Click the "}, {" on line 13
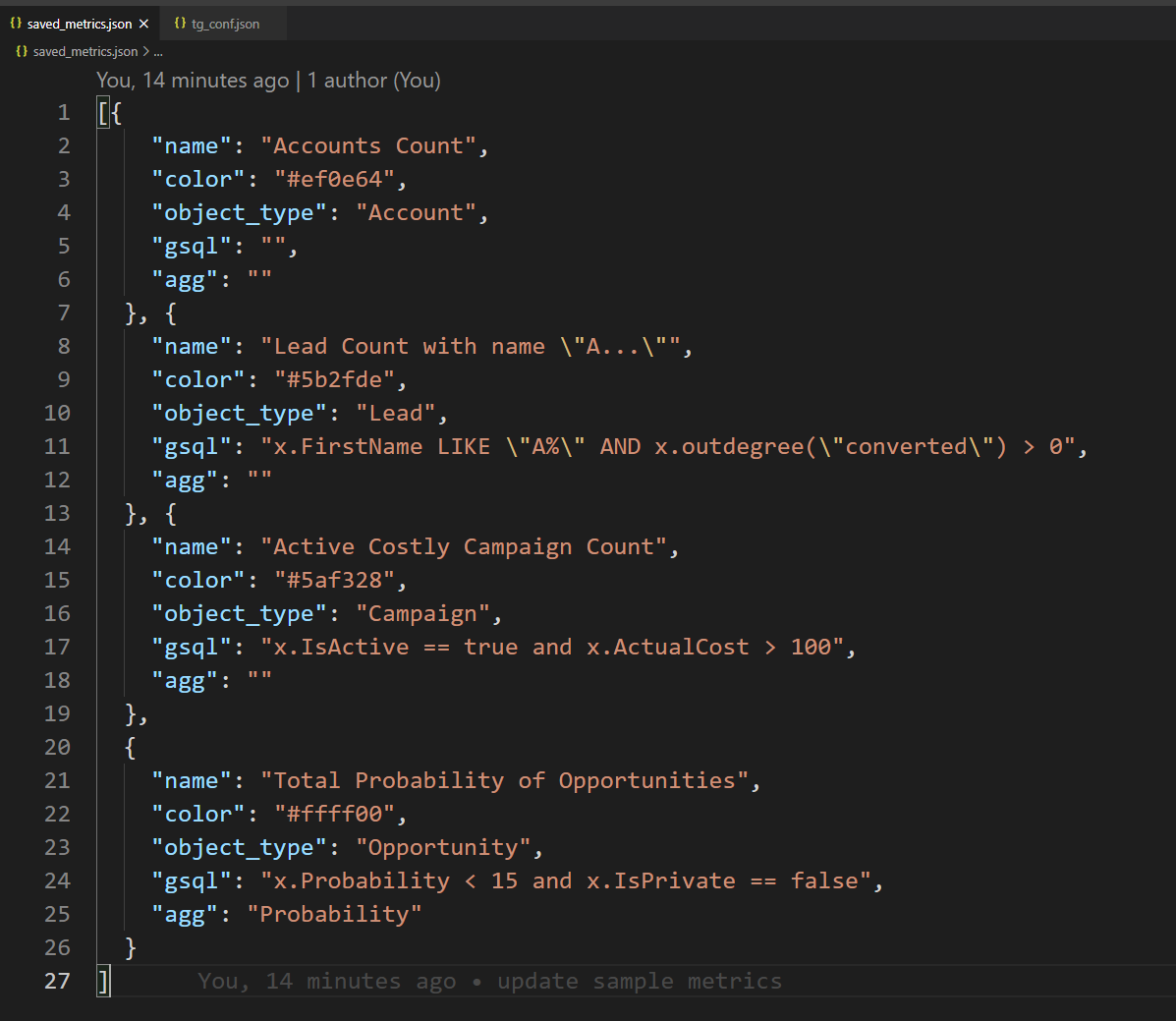Image resolution: width=1176 pixels, height=1021 pixels. click(x=150, y=513)
